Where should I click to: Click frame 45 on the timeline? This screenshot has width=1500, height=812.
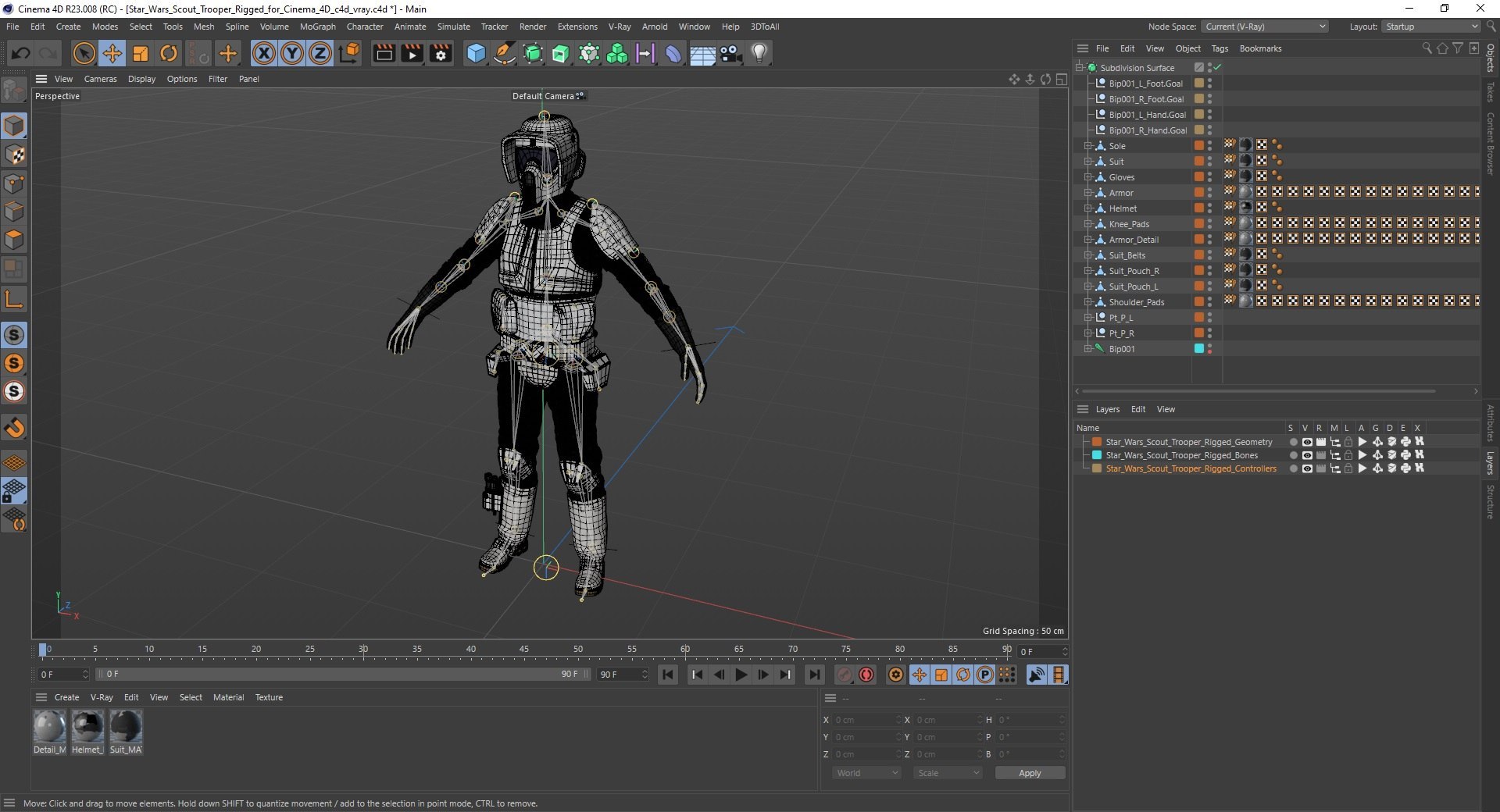524,650
